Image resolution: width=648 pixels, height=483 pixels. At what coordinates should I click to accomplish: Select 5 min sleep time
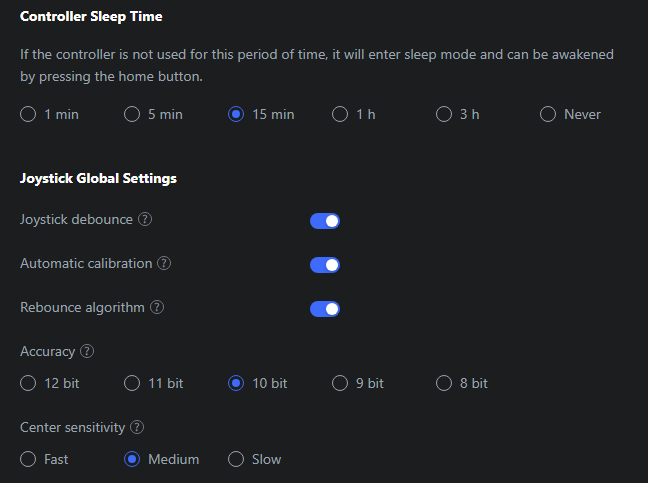pyautogui.click(x=132, y=115)
